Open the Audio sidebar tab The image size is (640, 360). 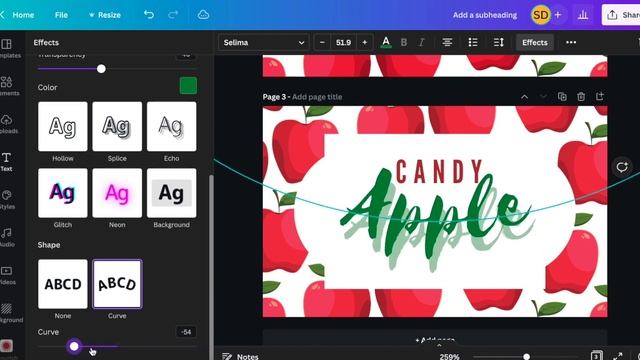[x=7, y=238]
